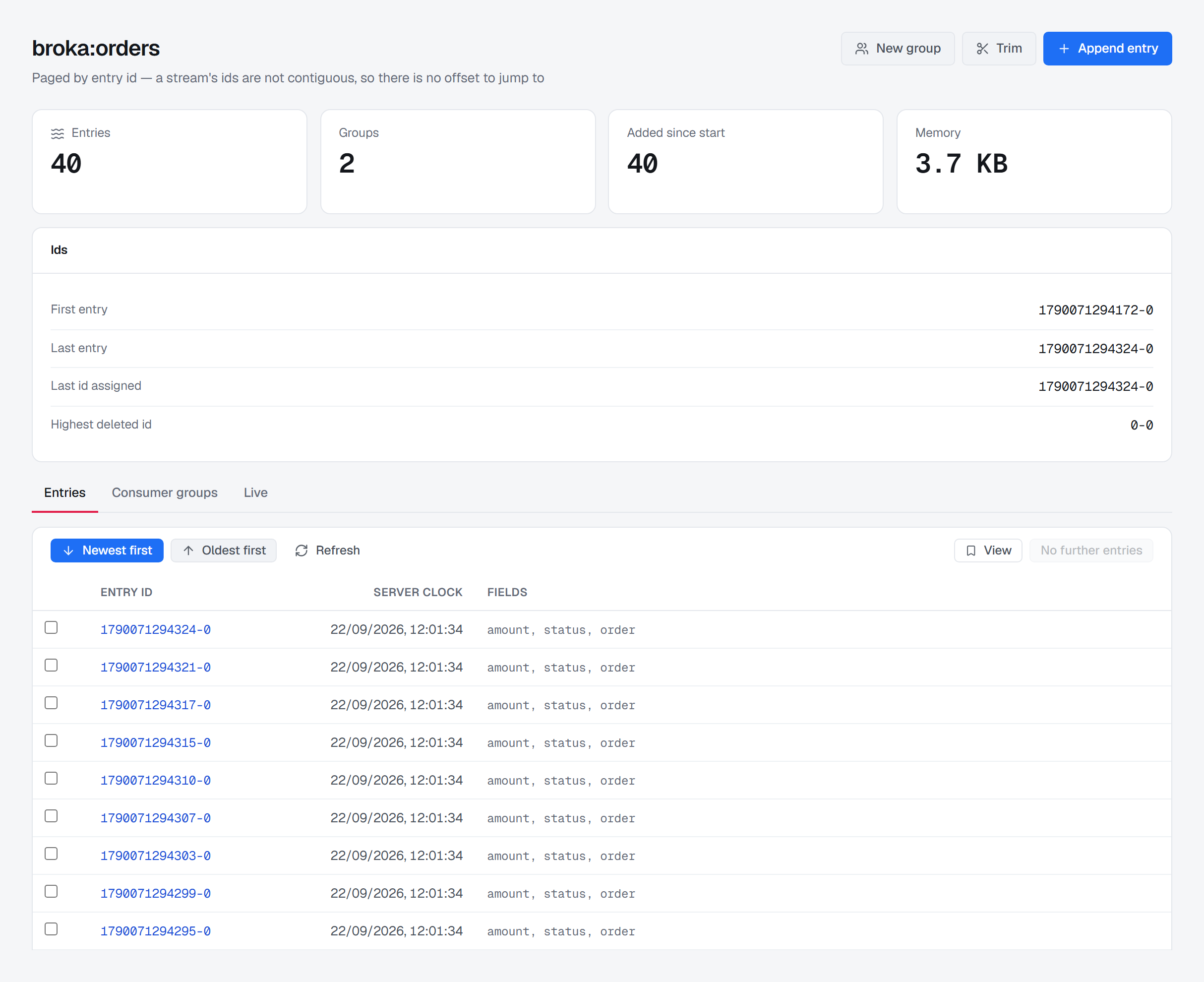
Task: Open entry link 1790071294310-0
Action: pyautogui.click(x=156, y=781)
